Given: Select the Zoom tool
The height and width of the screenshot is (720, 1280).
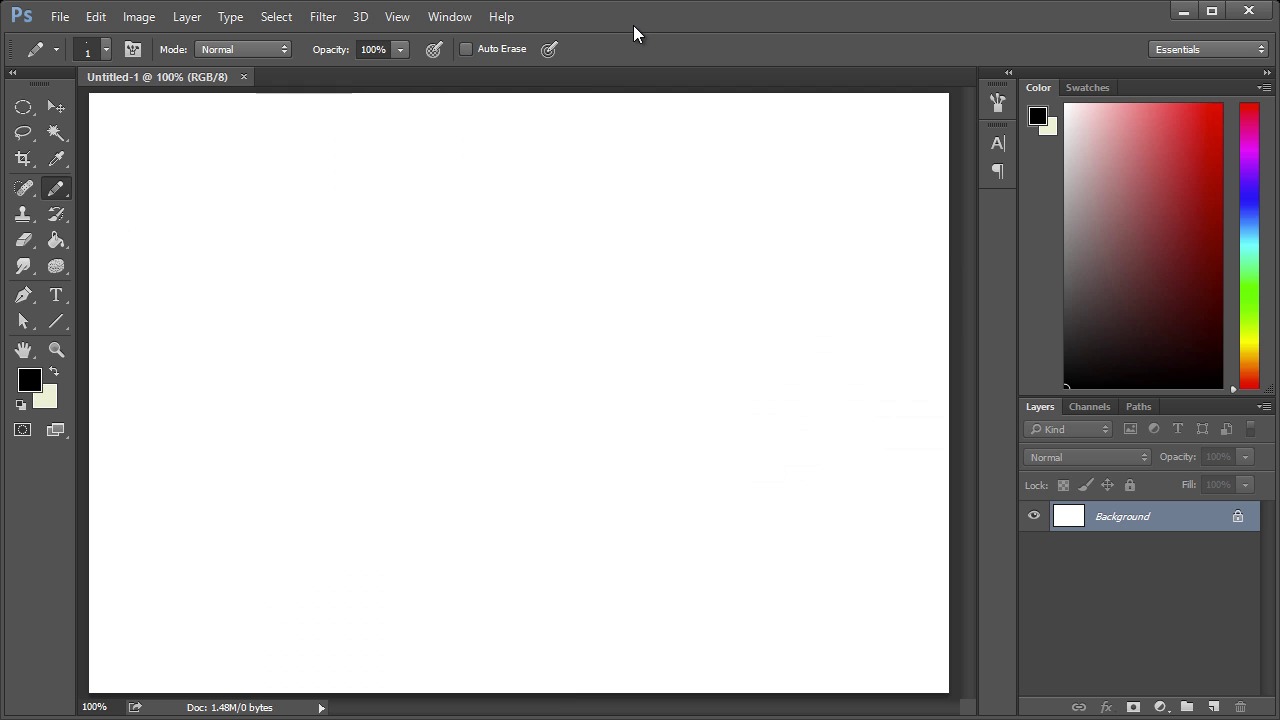Looking at the screenshot, I should point(56,350).
